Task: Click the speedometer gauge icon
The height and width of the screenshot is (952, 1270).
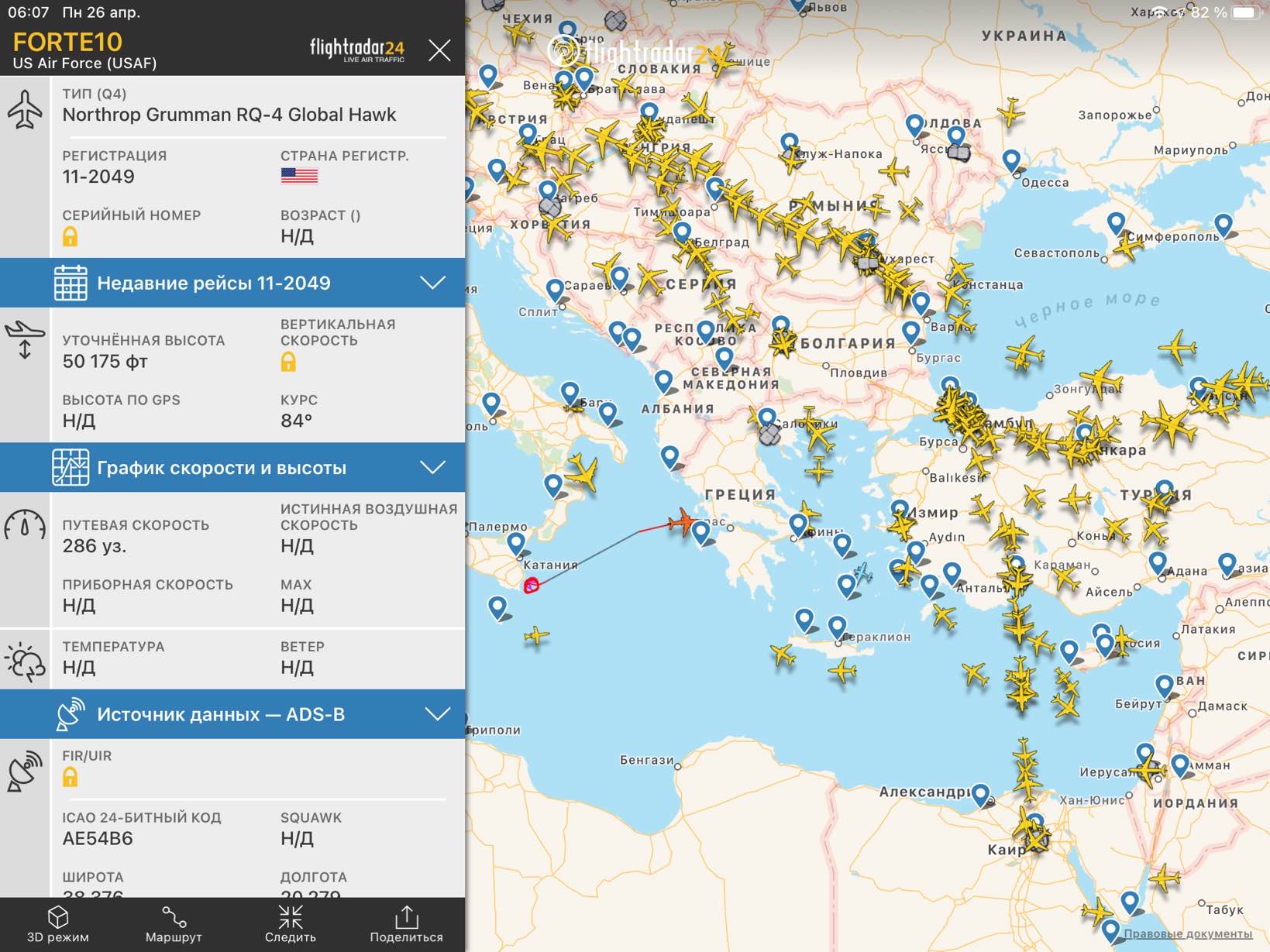Action: pyautogui.click(x=25, y=524)
